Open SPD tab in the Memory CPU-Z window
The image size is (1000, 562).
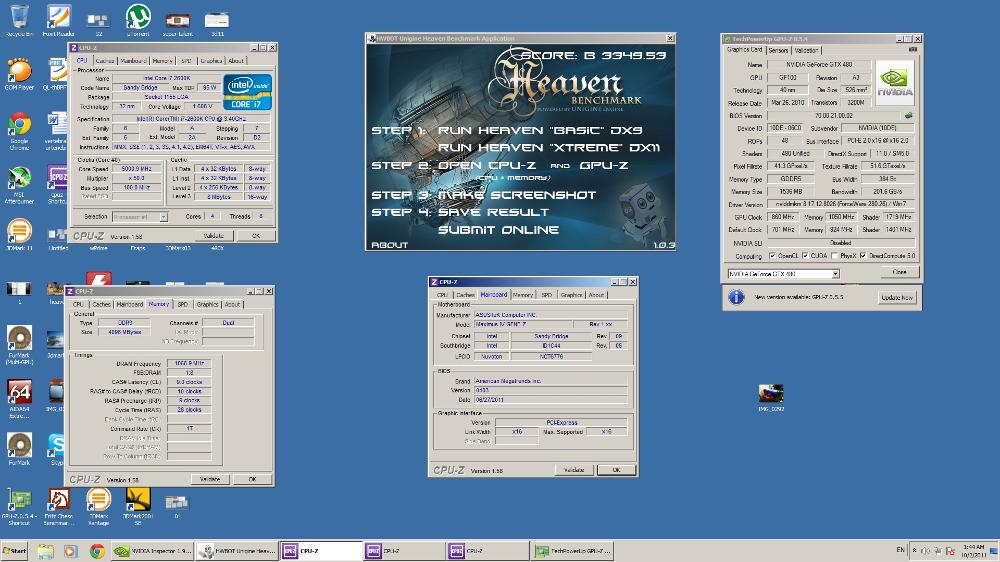click(183, 304)
